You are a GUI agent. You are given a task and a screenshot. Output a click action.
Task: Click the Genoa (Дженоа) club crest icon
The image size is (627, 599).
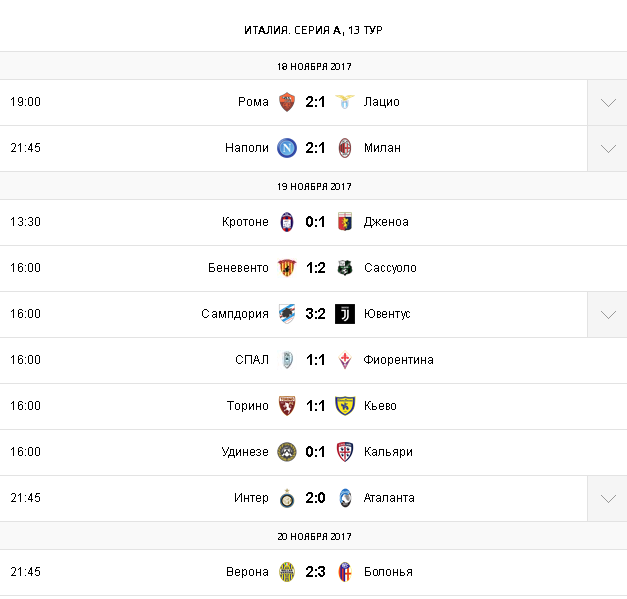point(345,222)
